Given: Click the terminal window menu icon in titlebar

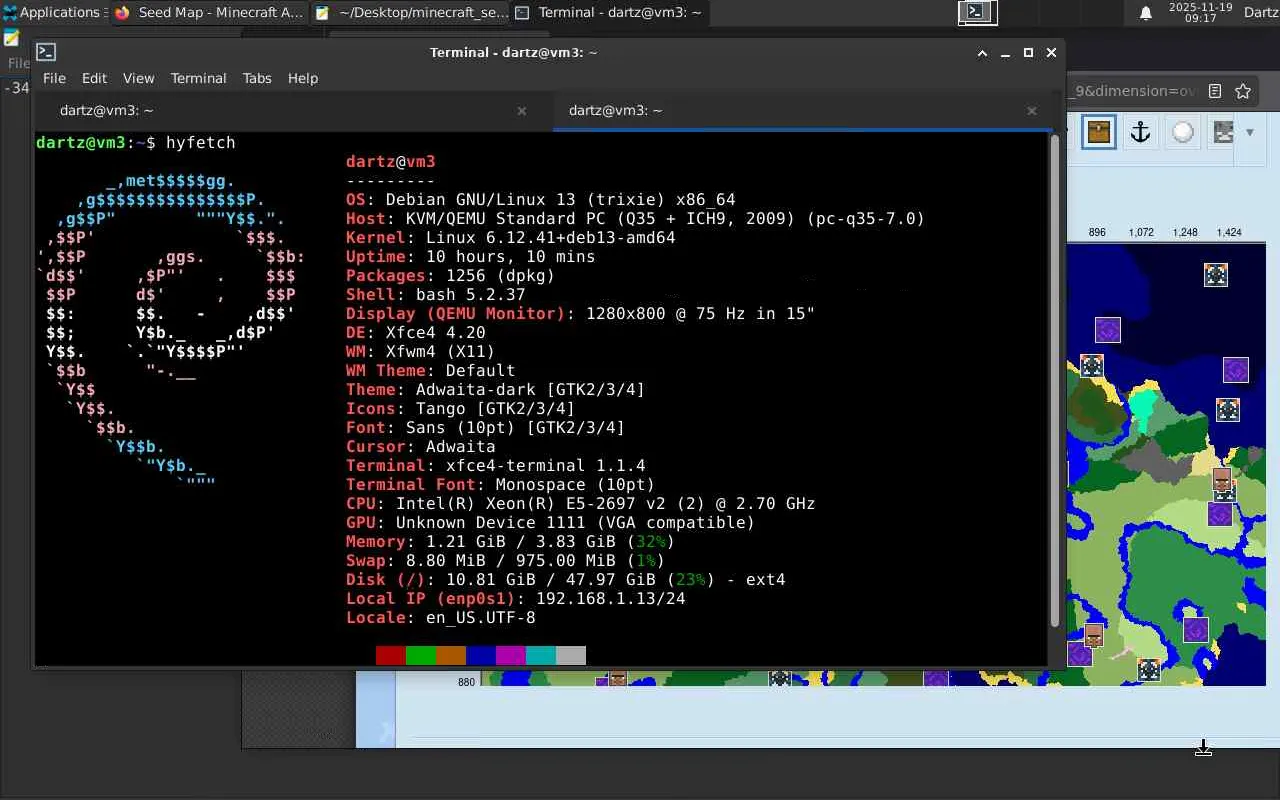Looking at the screenshot, I should (x=46, y=52).
